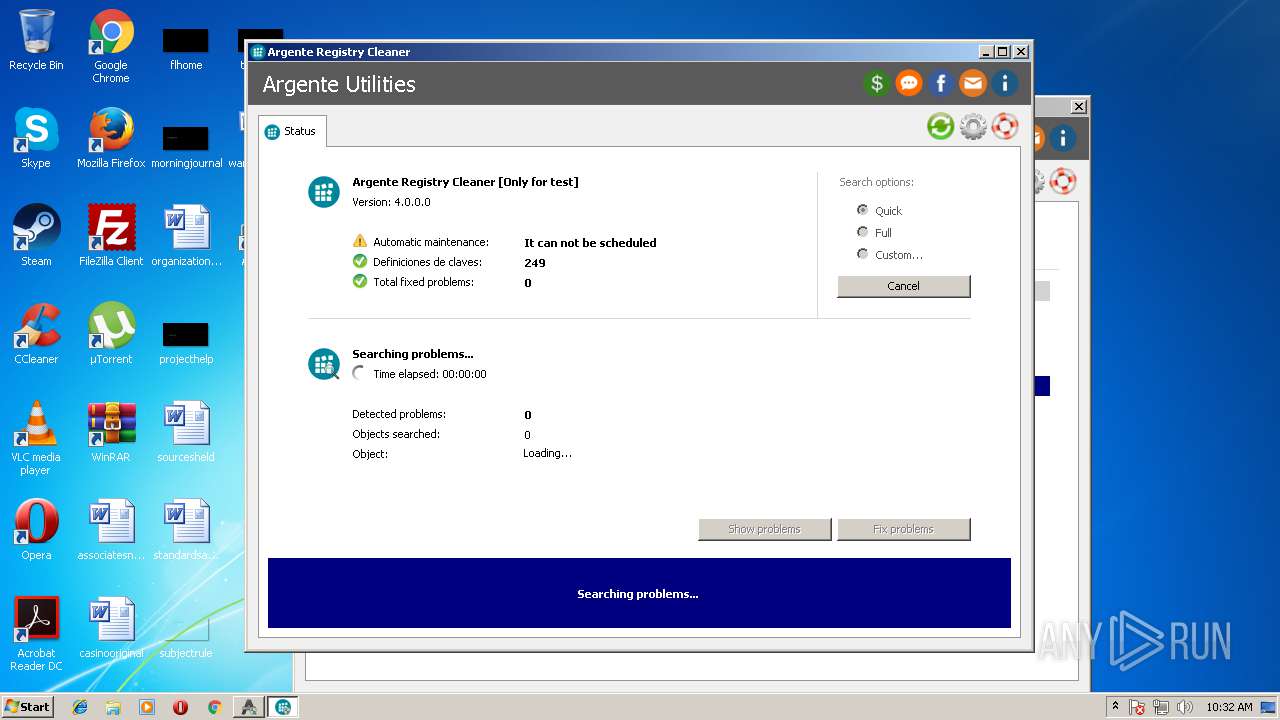1280x720 pixels.
Task: Click the Argente Registry Cleaner logo icon
Action: tap(324, 192)
